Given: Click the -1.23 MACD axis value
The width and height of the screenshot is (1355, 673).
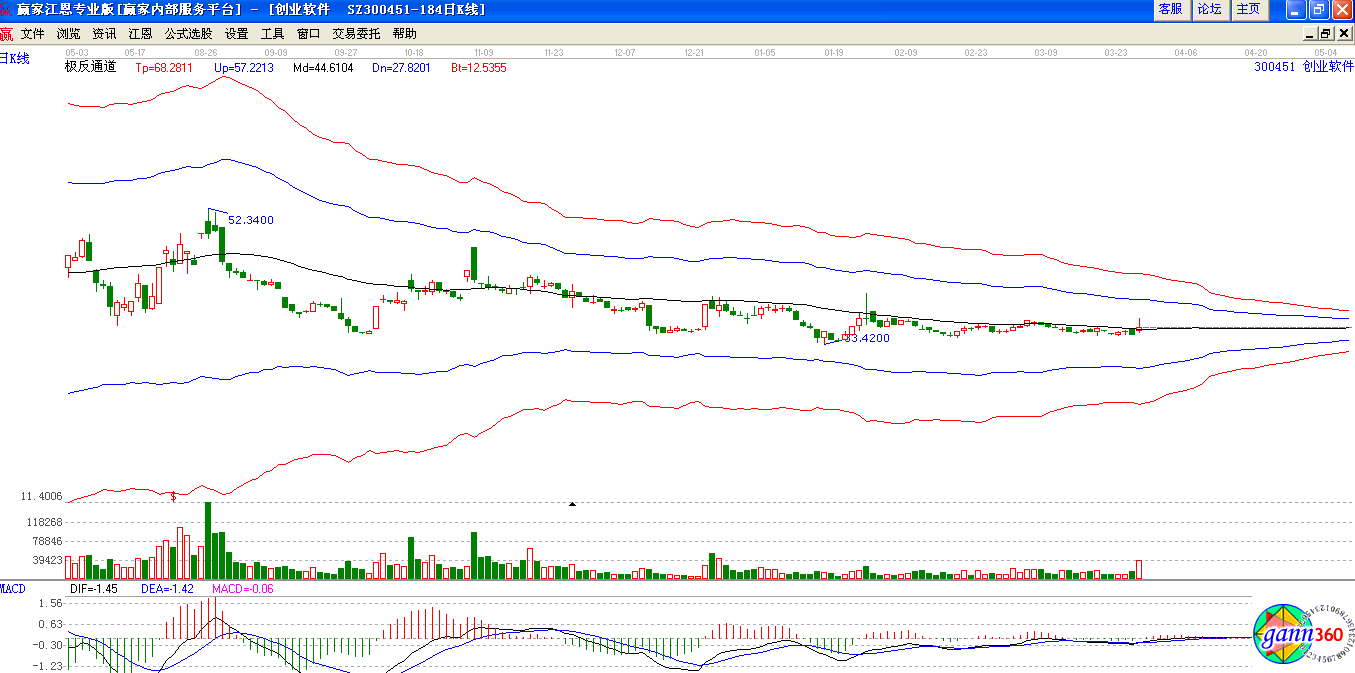Looking at the screenshot, I should (49, 666).
